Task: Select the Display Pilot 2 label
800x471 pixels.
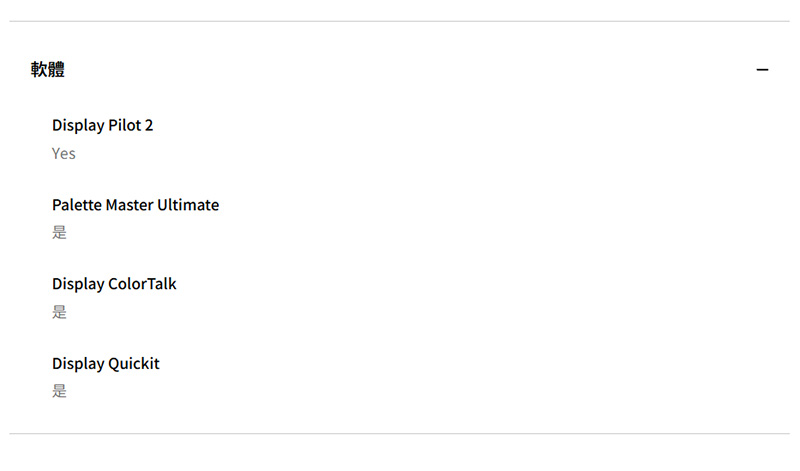Action: [x=103, y=126]
